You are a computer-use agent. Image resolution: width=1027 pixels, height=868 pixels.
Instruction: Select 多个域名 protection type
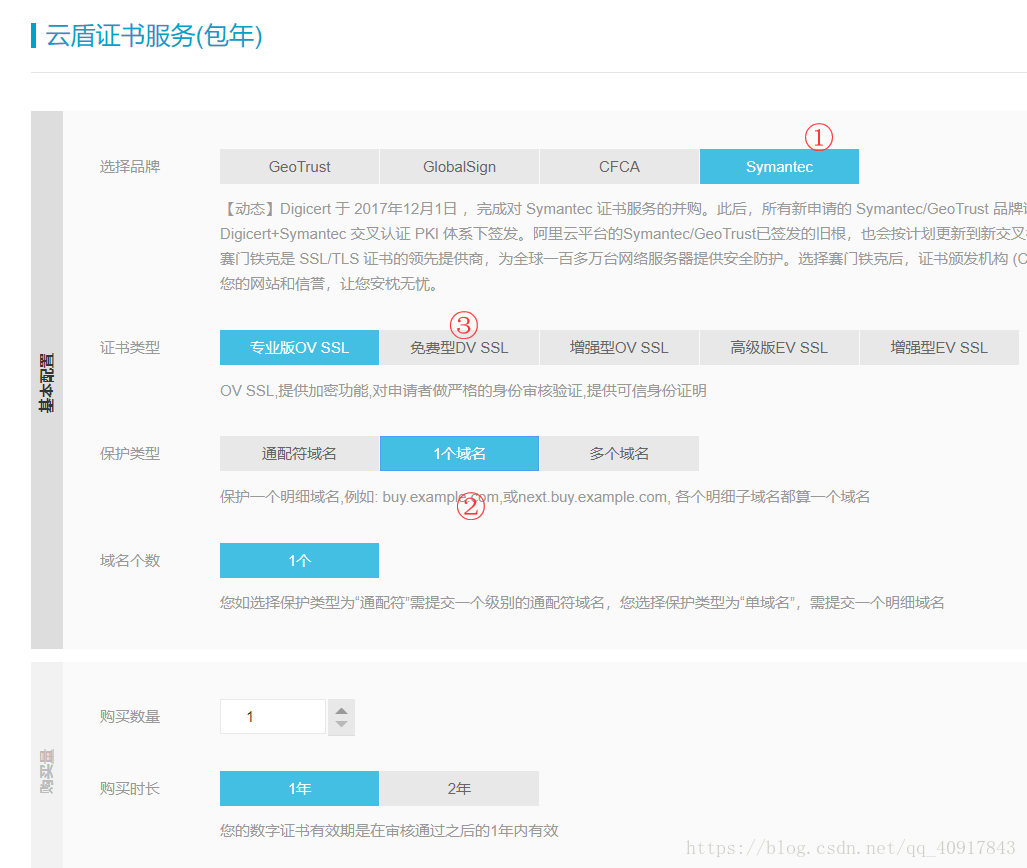tap(619, 453)
